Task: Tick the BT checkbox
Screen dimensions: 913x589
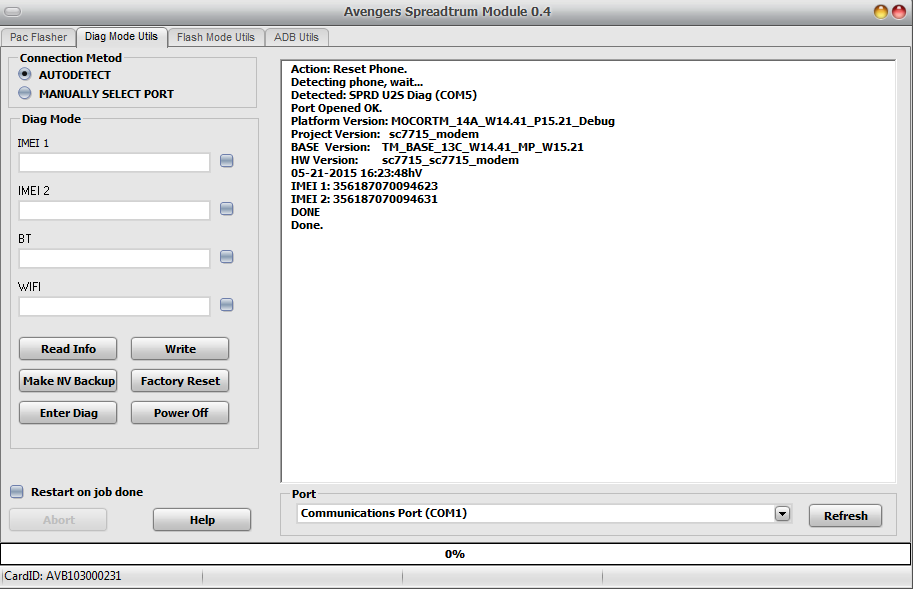Action: [227, 257]
